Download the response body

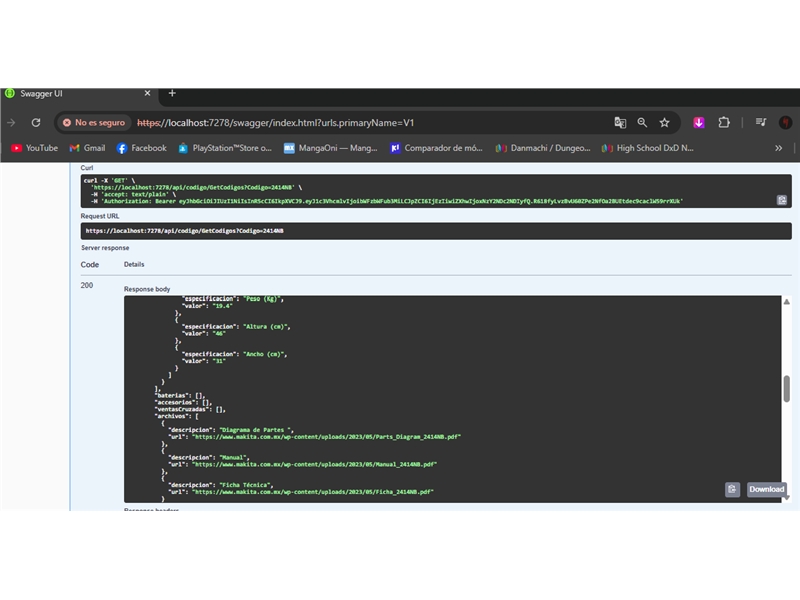click(766, 489)
